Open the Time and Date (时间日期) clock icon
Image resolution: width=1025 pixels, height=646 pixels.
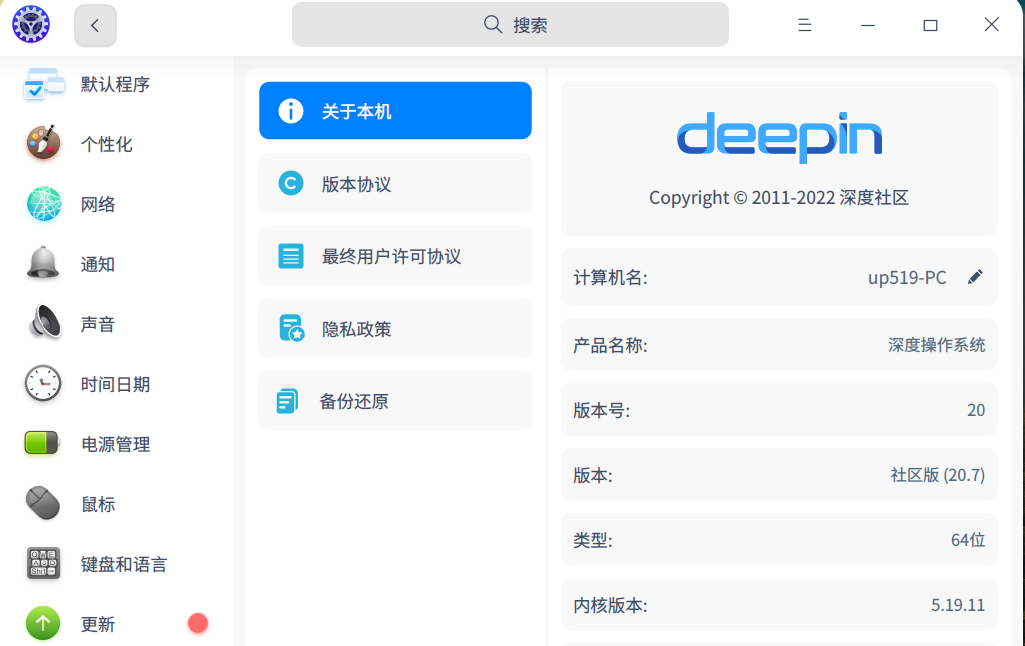tap(43, 384)
